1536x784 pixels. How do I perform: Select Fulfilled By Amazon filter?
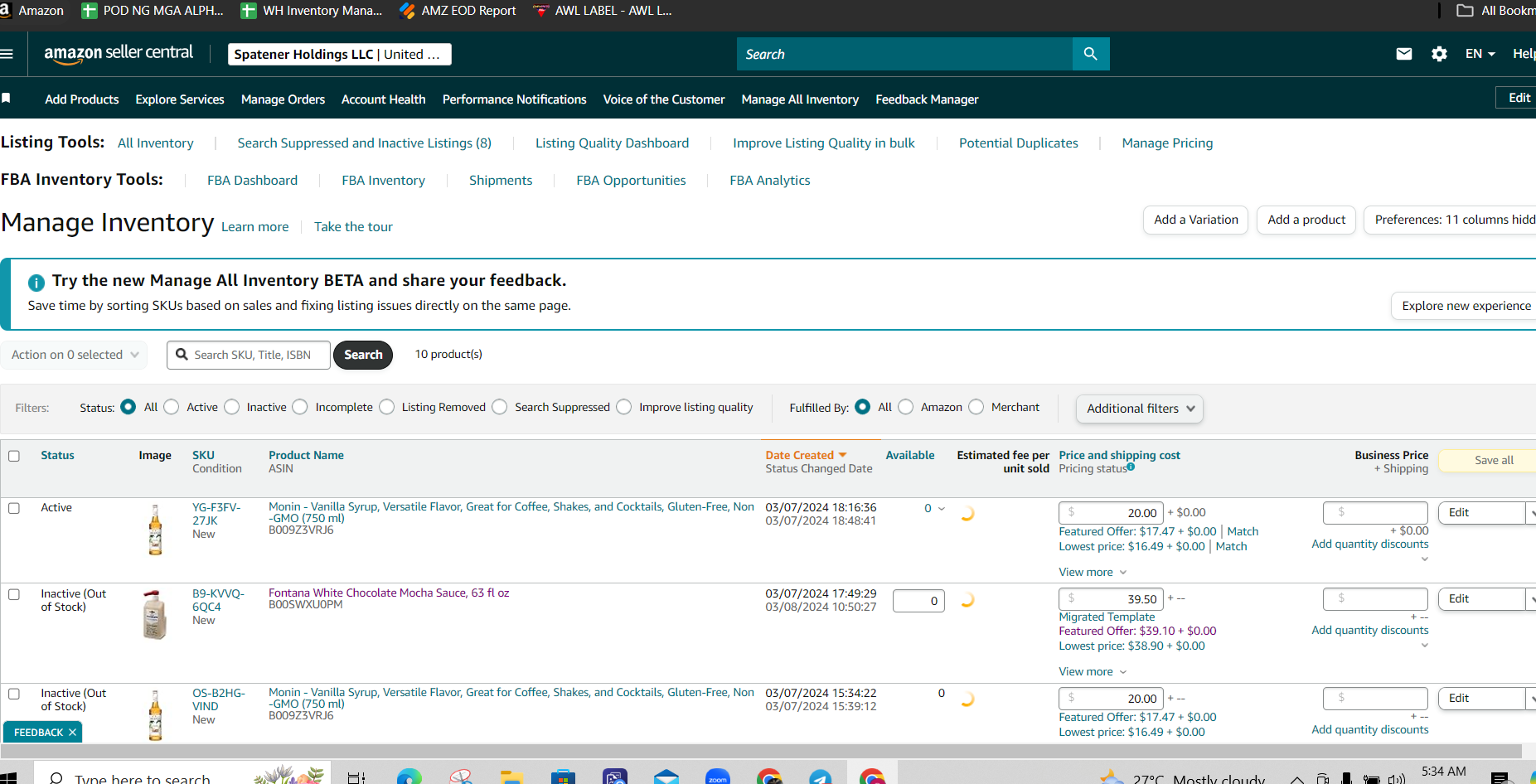(x=906, y=407)
